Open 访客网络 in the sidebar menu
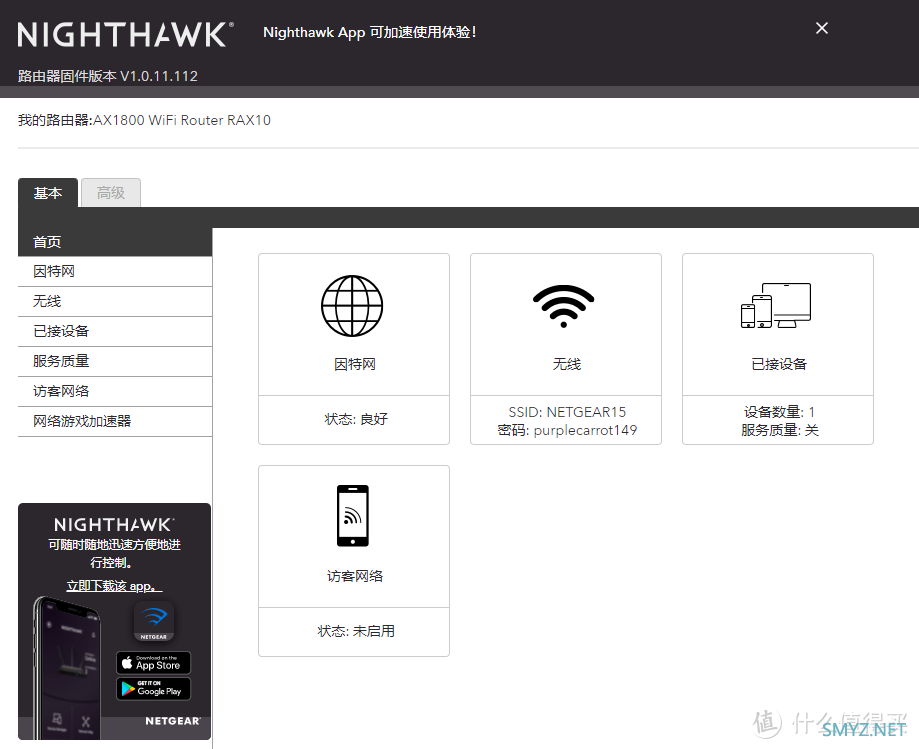 pyautogui.click(x=115, y=391)
